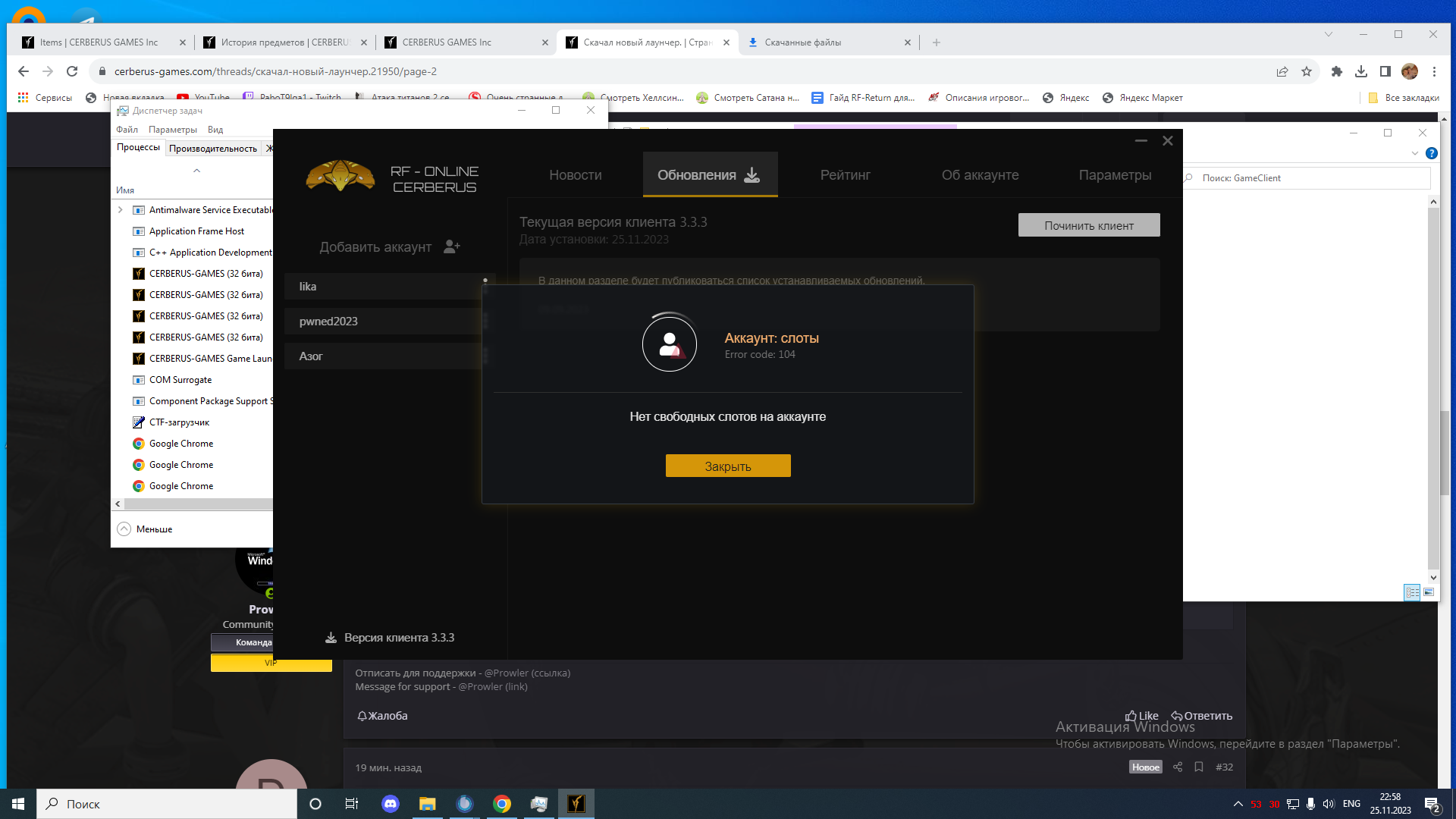Select COM Surrogate process row
The width and height of the screenshot is (1456, 819).
[180, 380]
